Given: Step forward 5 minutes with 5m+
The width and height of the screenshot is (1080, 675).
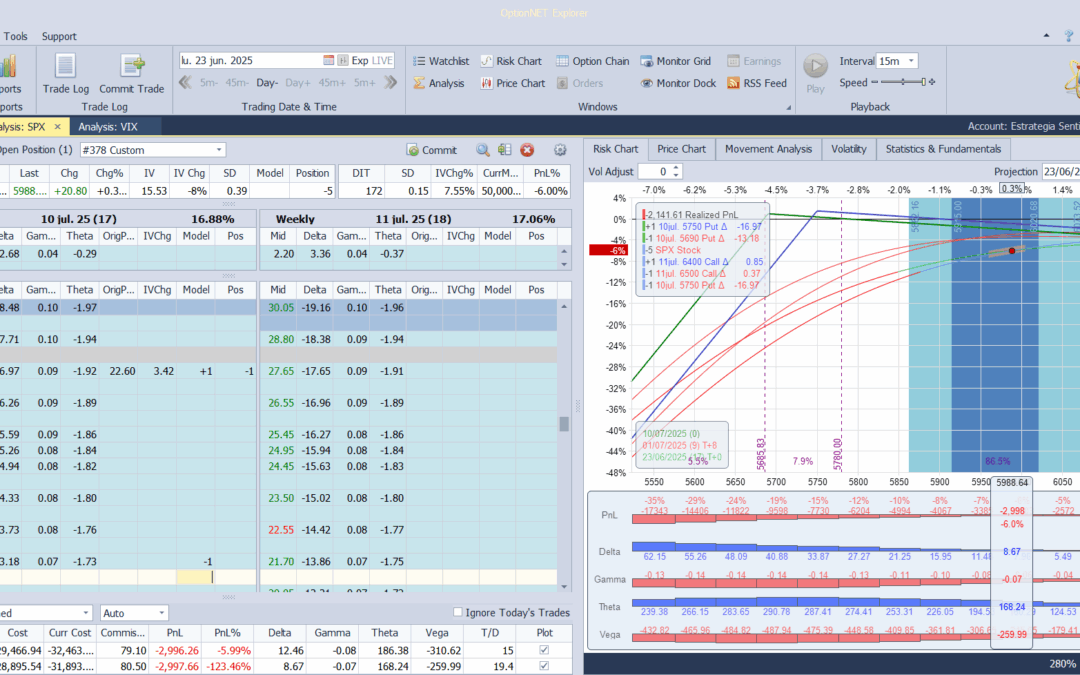Looking at the screenshot, I should point(364,83).
